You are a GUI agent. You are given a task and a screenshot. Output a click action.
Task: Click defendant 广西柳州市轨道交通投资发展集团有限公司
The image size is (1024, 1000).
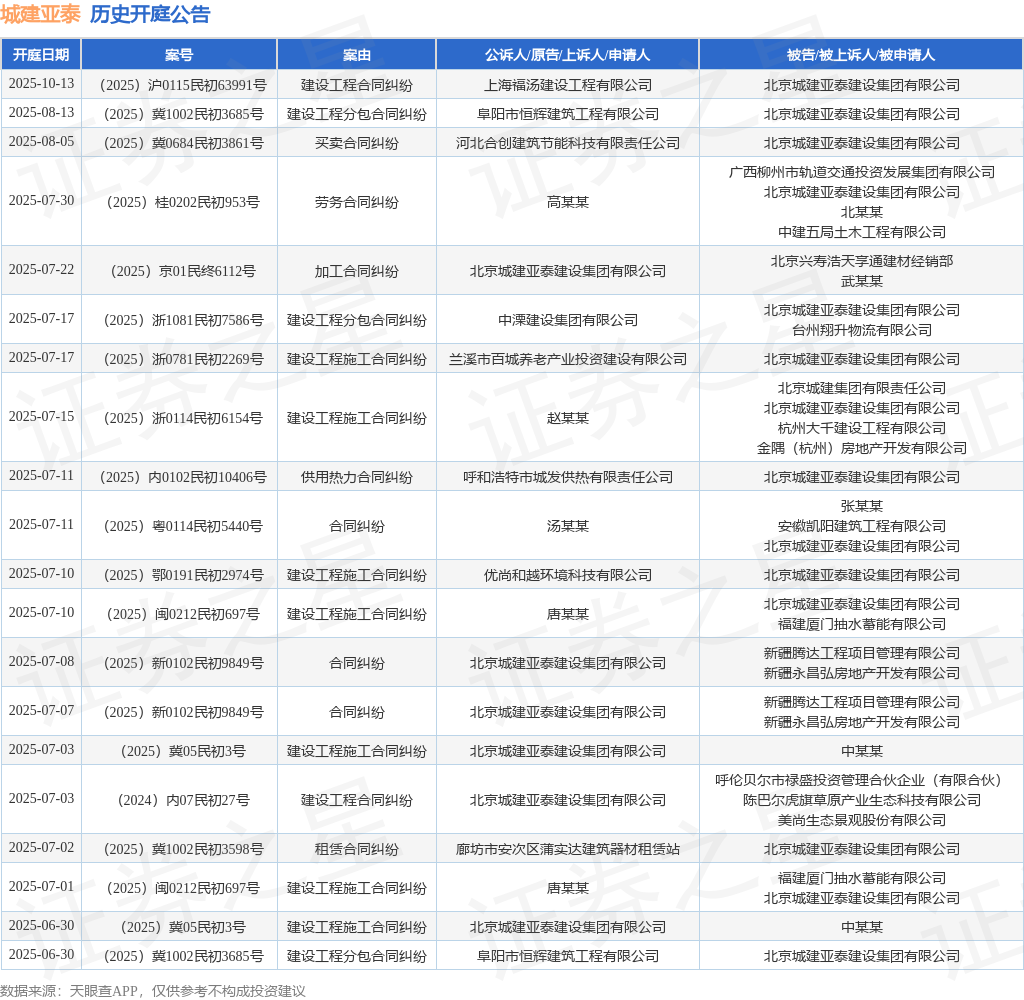[861, 172]
